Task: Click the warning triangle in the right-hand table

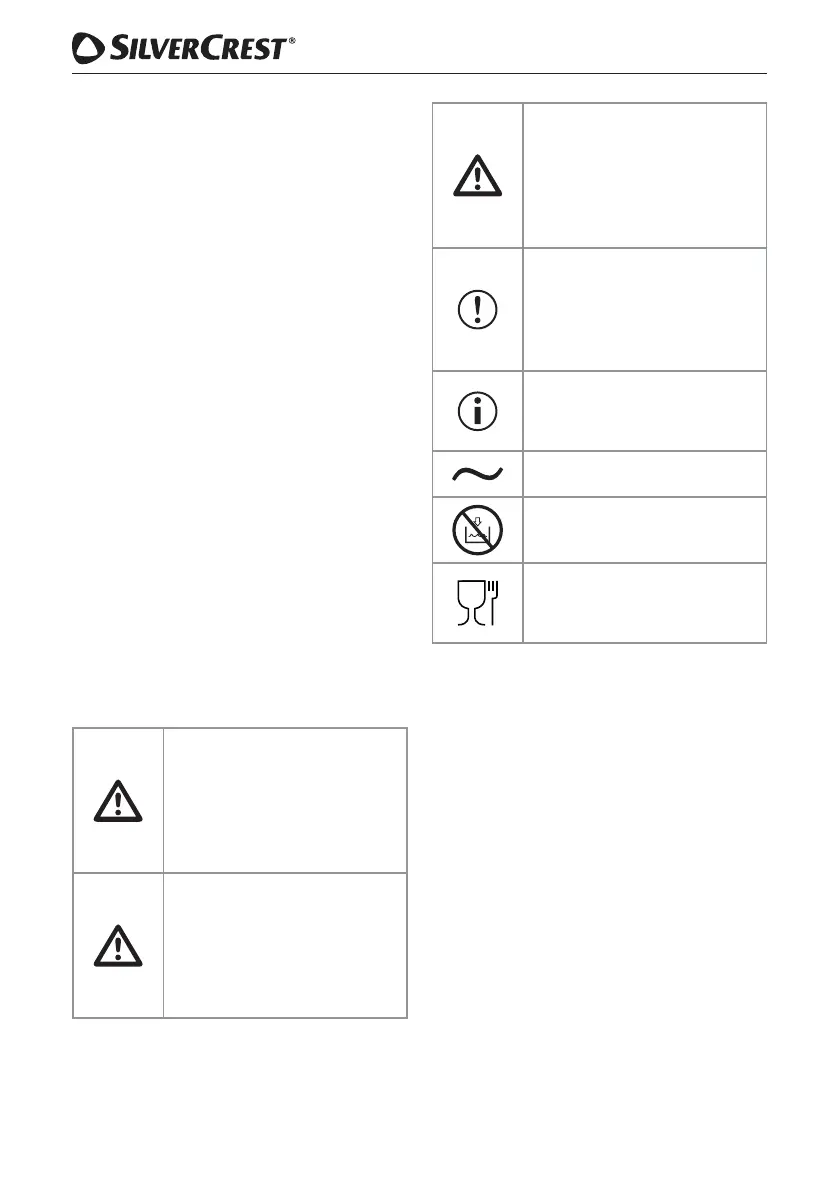Action: pyautogui.click(x=477, y=175)
